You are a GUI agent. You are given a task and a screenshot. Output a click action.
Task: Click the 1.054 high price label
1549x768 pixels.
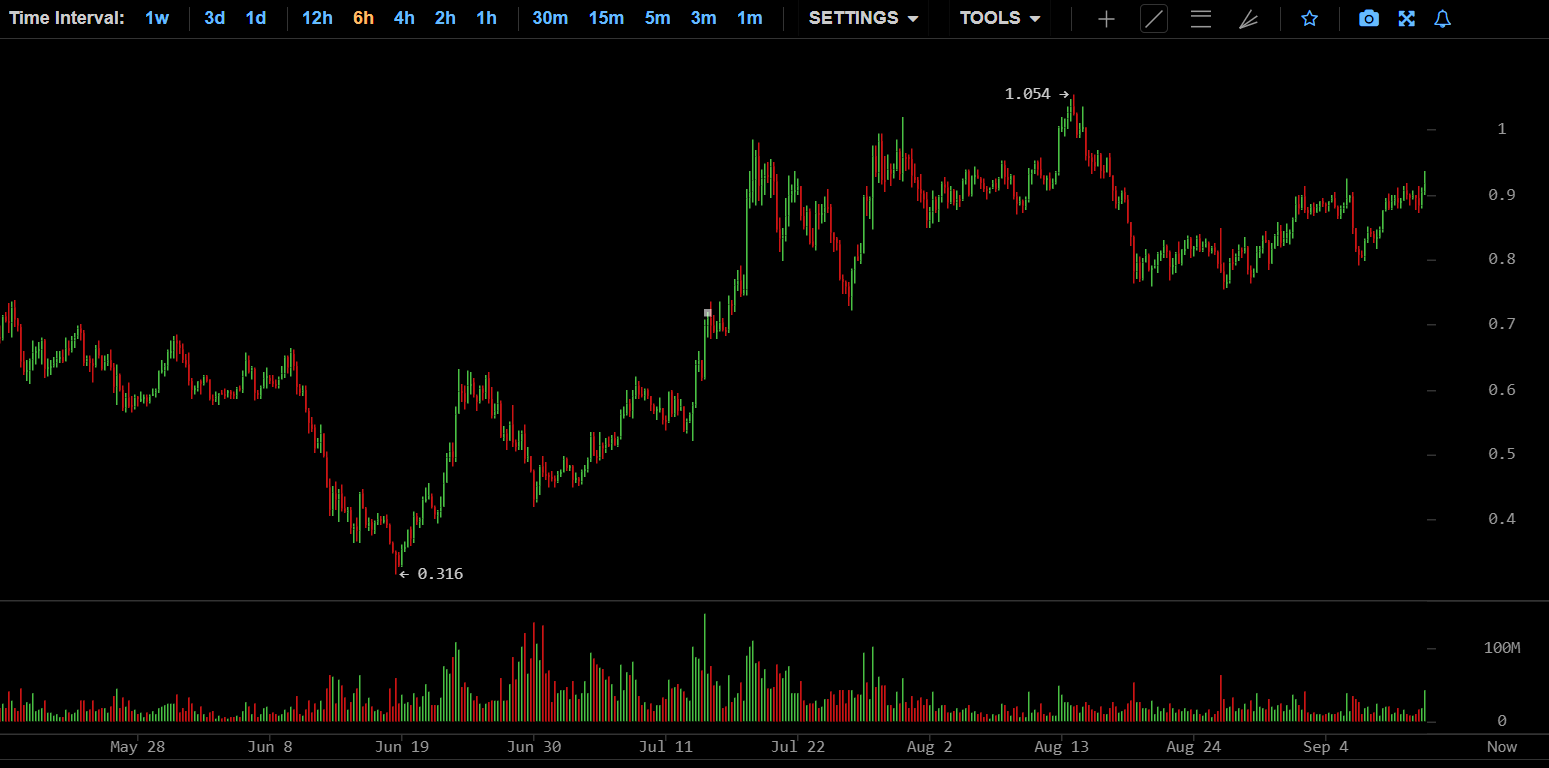[1028, 94]
